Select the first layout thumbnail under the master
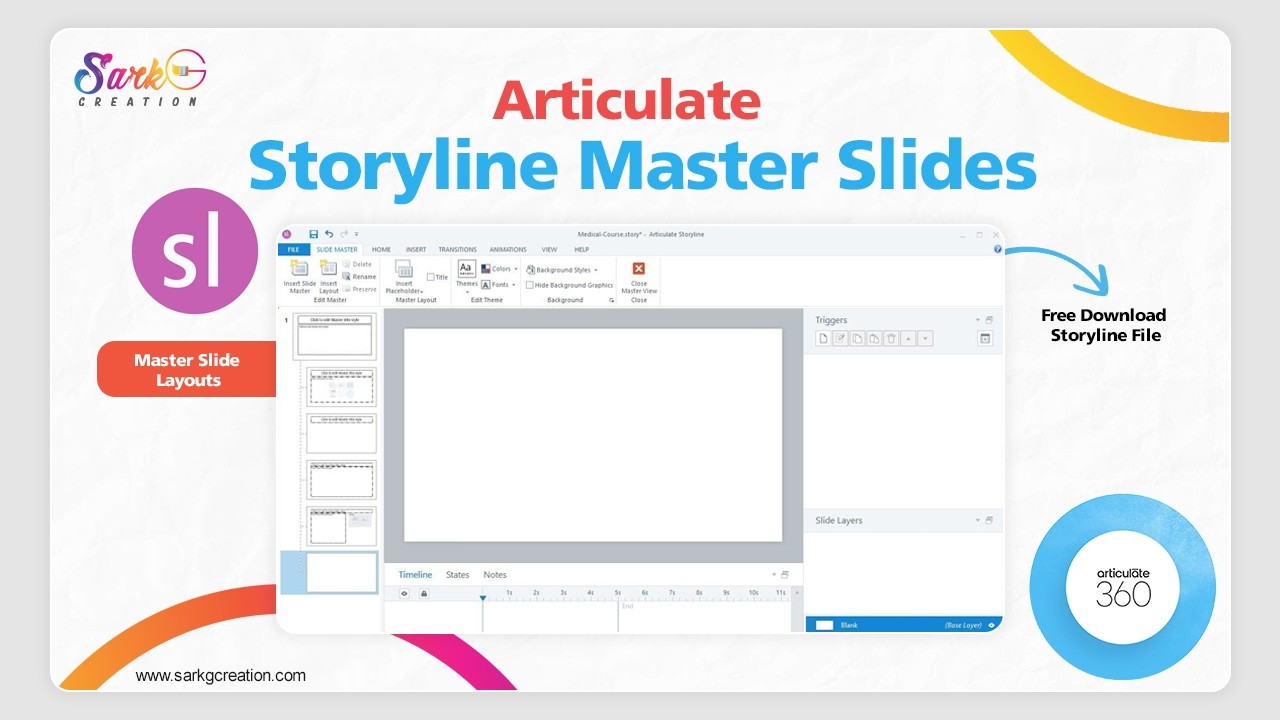The image size is (1280, 720). click(x=342, y=386)
